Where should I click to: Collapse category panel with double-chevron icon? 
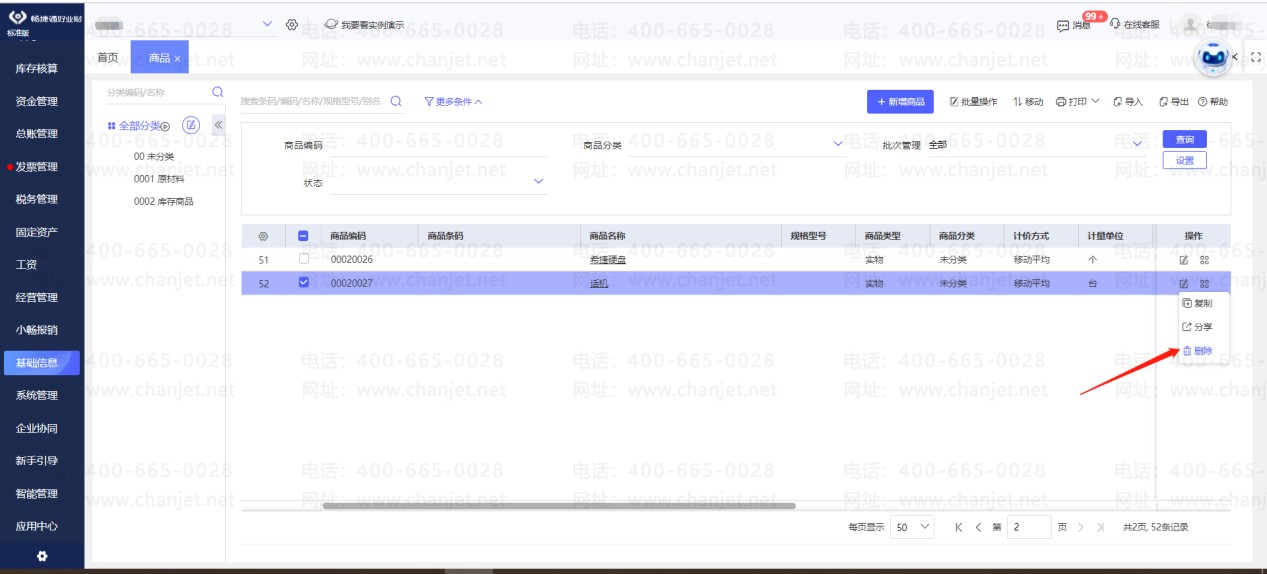pyautogui.click(x=218, y=125)
